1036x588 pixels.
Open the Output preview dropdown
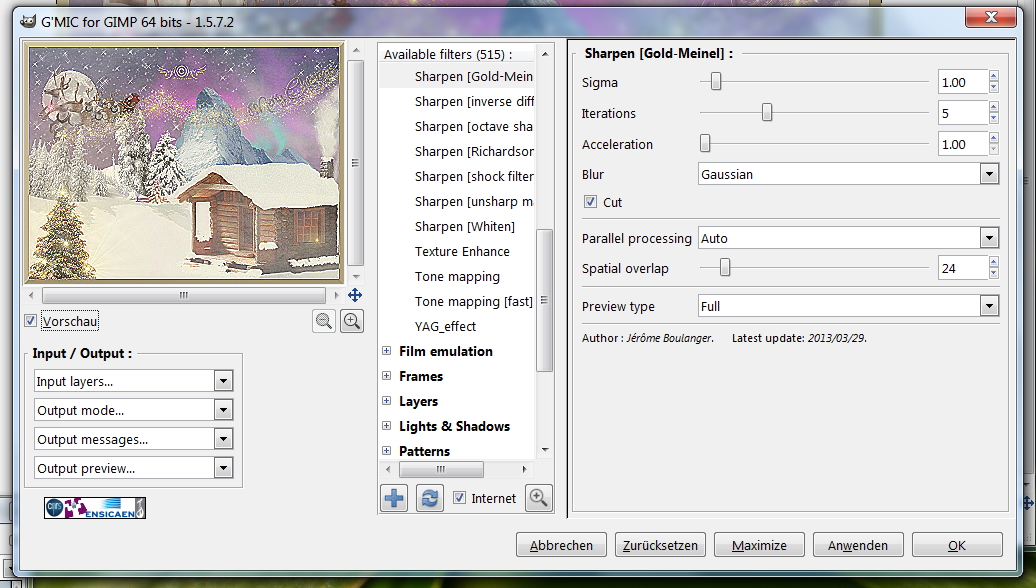coord(133,468)
